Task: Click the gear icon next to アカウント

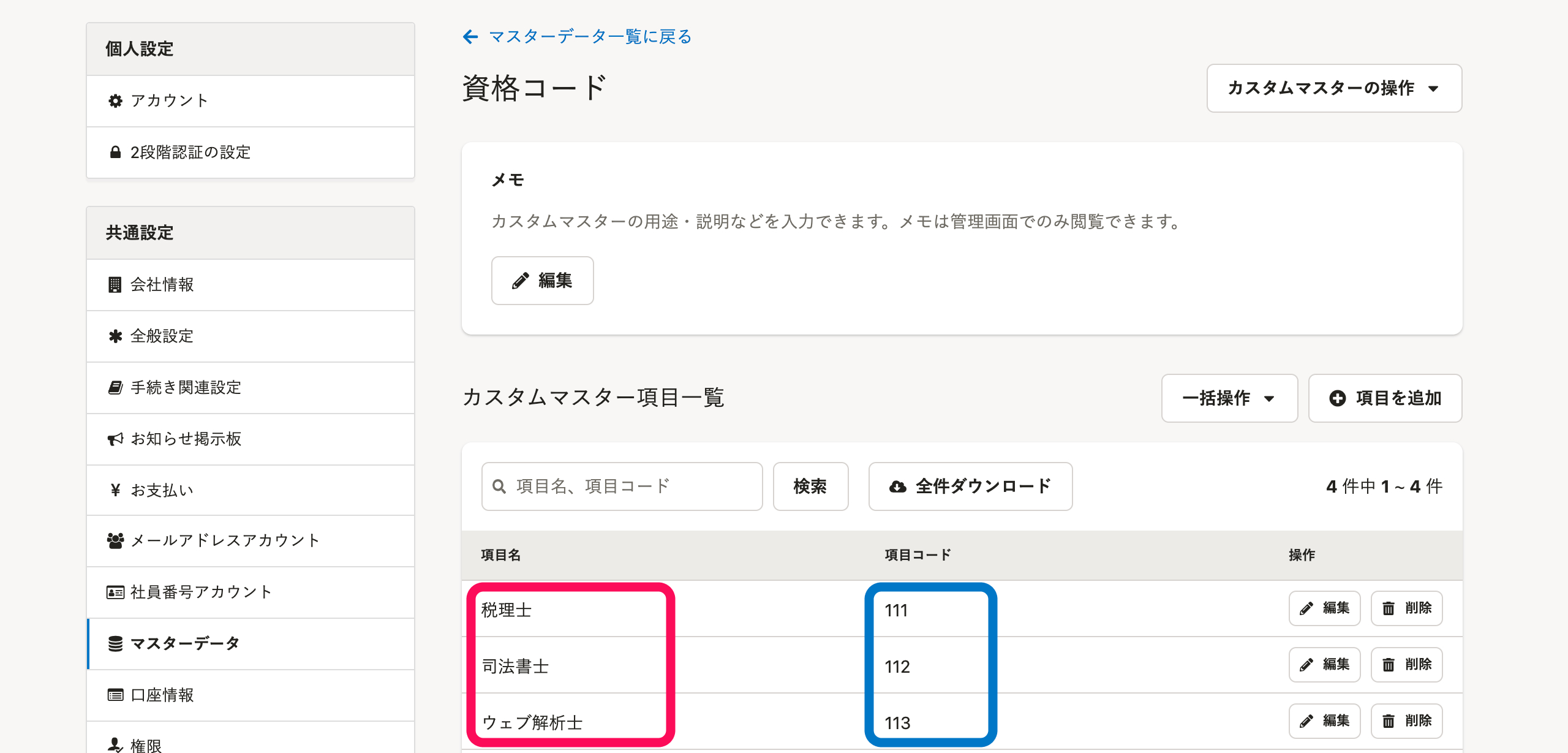Action: pyautogui.click(x=115, y=100)
